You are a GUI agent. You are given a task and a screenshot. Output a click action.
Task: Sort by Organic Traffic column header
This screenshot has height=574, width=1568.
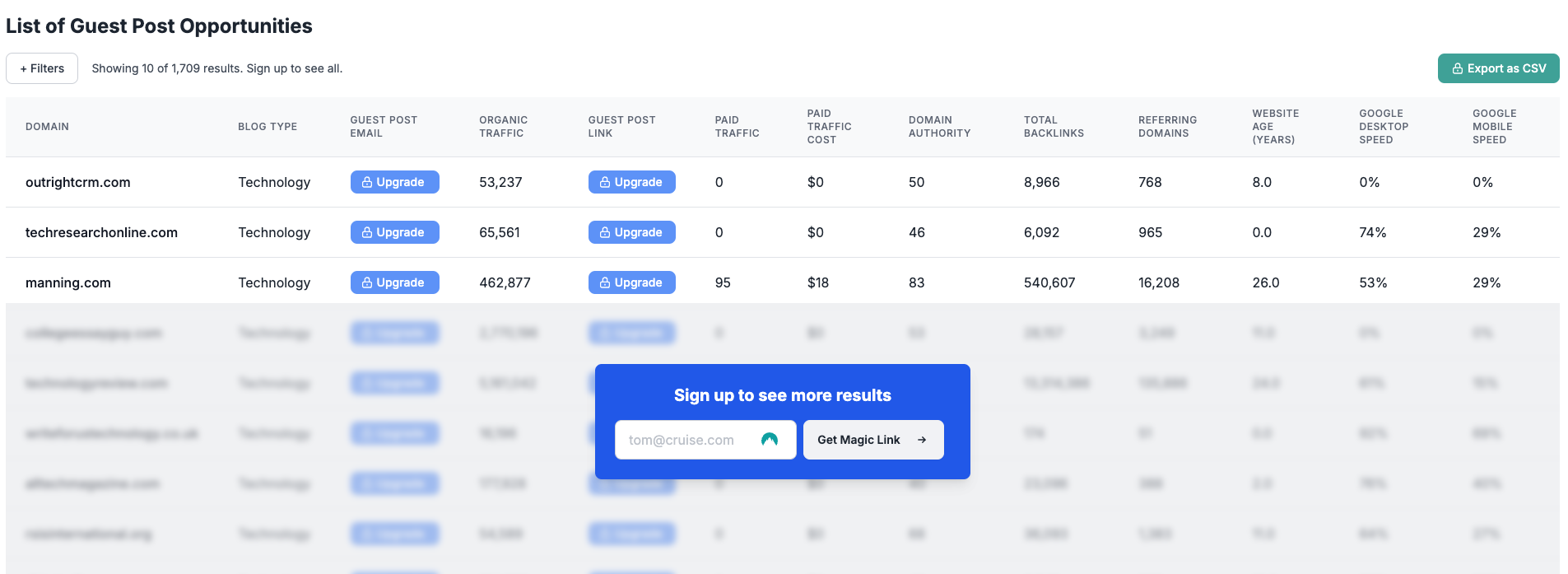(x=503, y=127)
